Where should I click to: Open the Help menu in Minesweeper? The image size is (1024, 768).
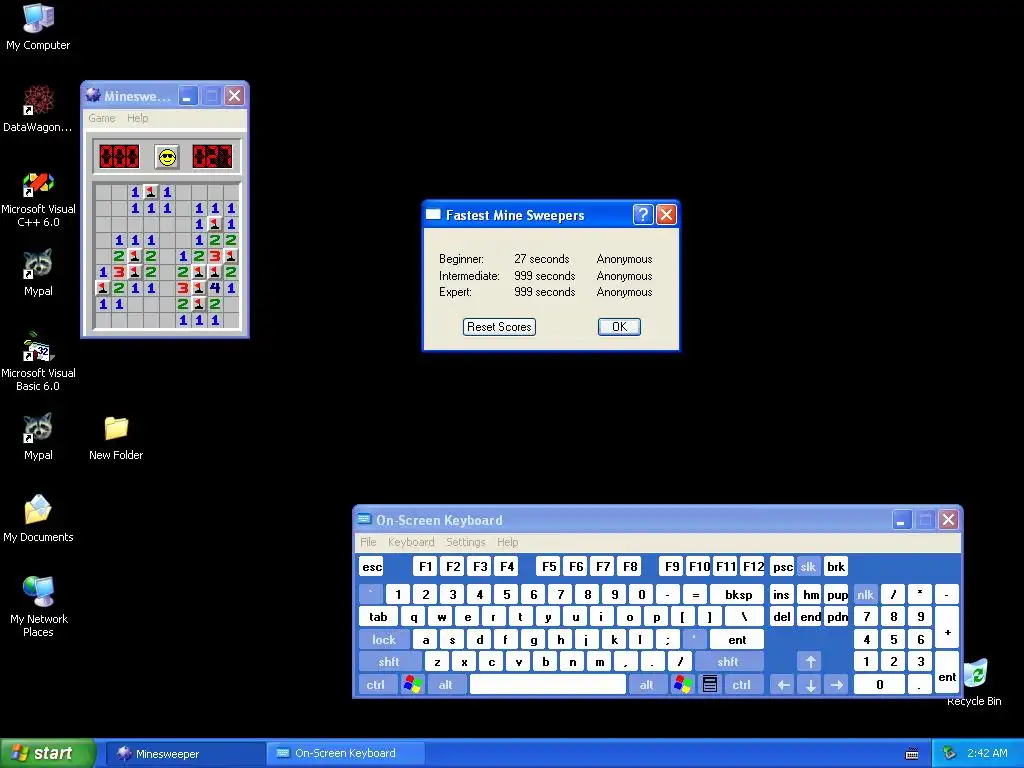[138, 118]
